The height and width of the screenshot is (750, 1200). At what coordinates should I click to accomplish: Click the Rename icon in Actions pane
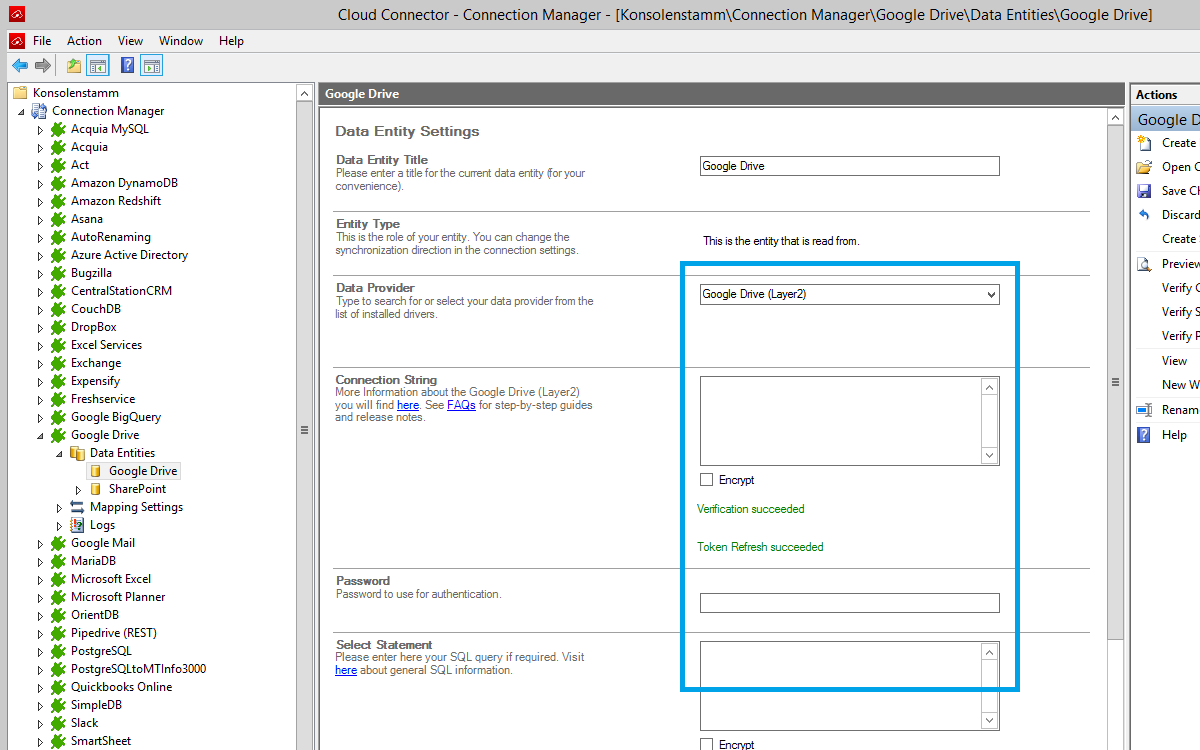[x=1144, y=410]
